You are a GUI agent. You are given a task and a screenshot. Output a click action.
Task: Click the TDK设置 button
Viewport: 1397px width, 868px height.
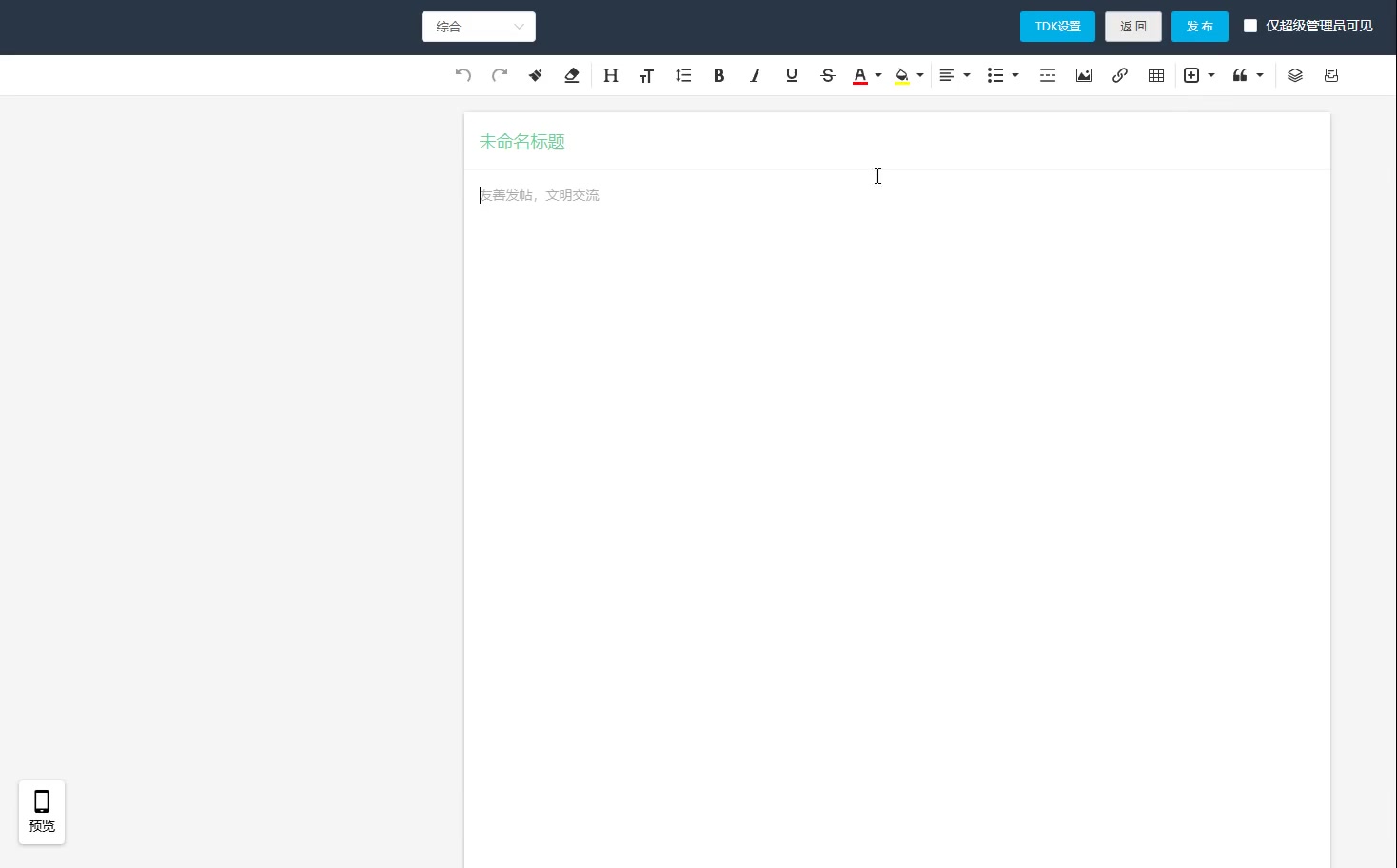[1057, 27]
